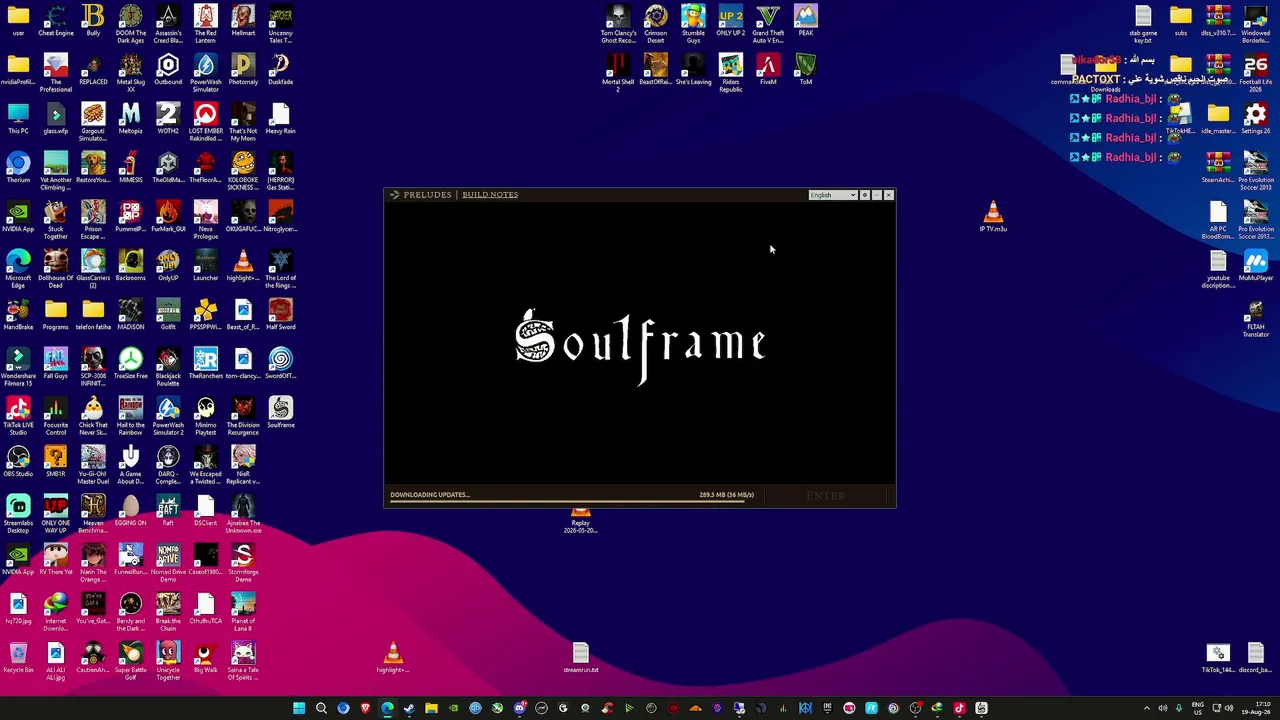Click the greyed-out Enter button
The image size is (1280, 720).
coord(826,495)
